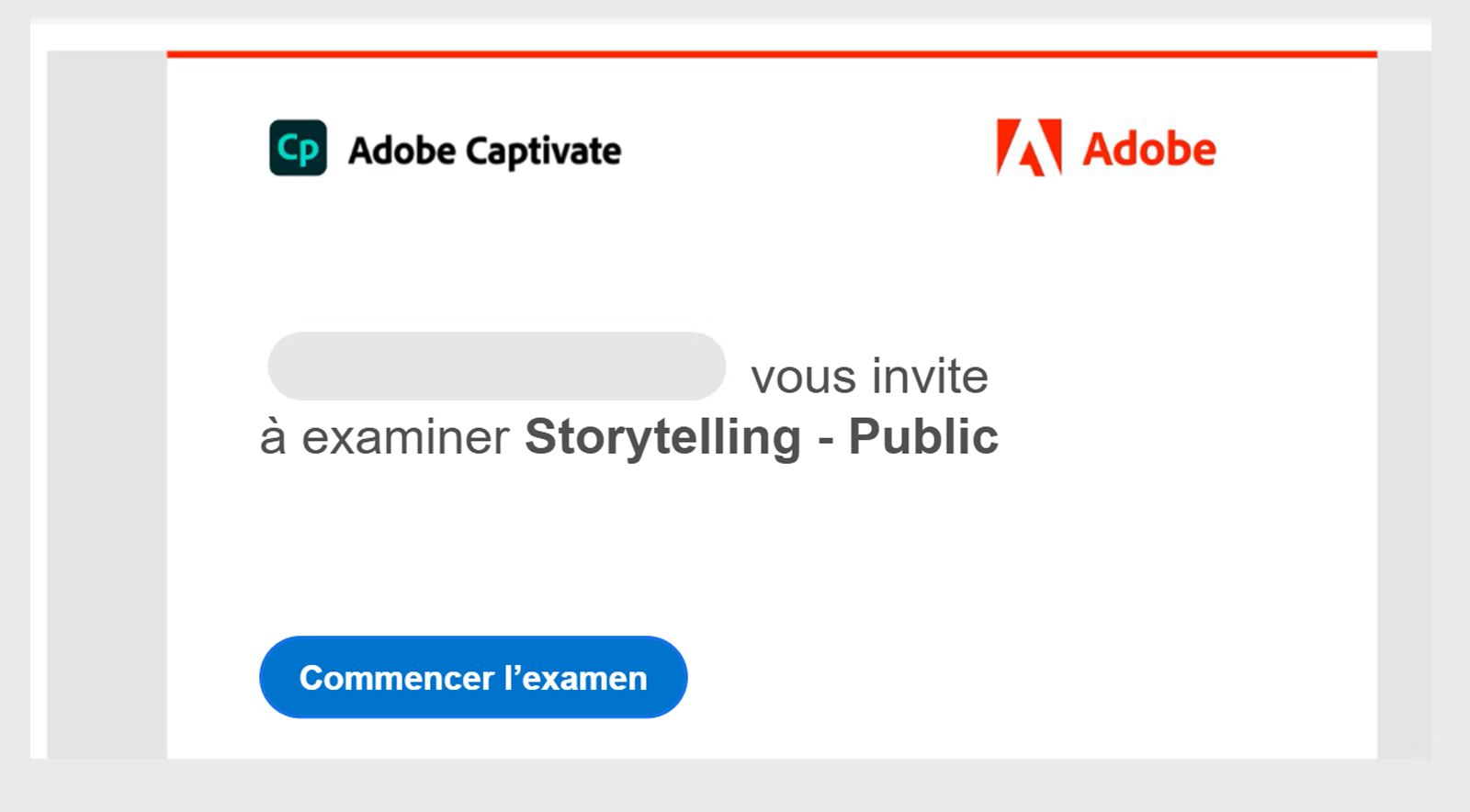
Task: Click the word Commencer on the blue button
Action: pos(397,678)
